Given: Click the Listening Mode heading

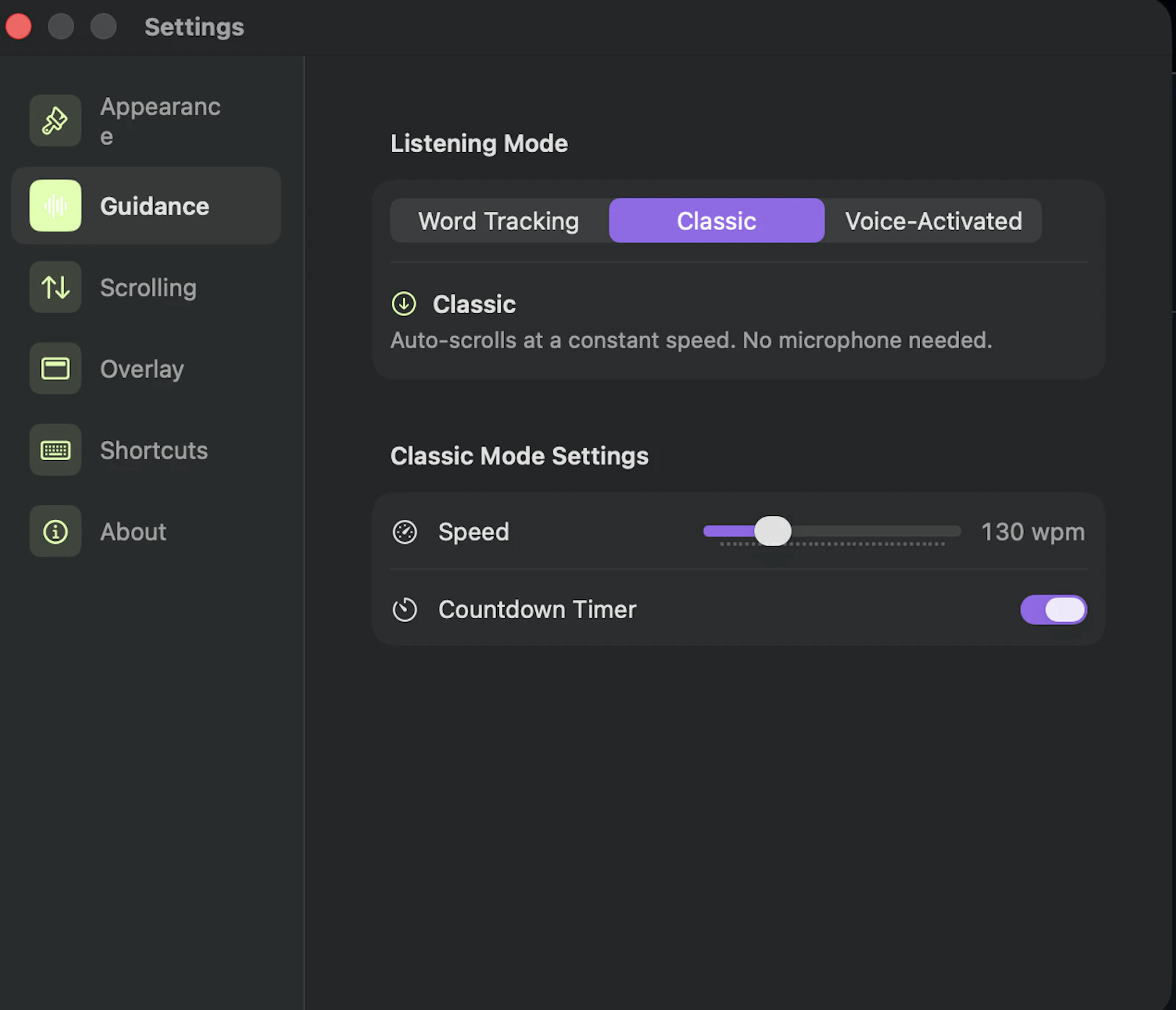Looking at the screenshot, I should point(479,143).
